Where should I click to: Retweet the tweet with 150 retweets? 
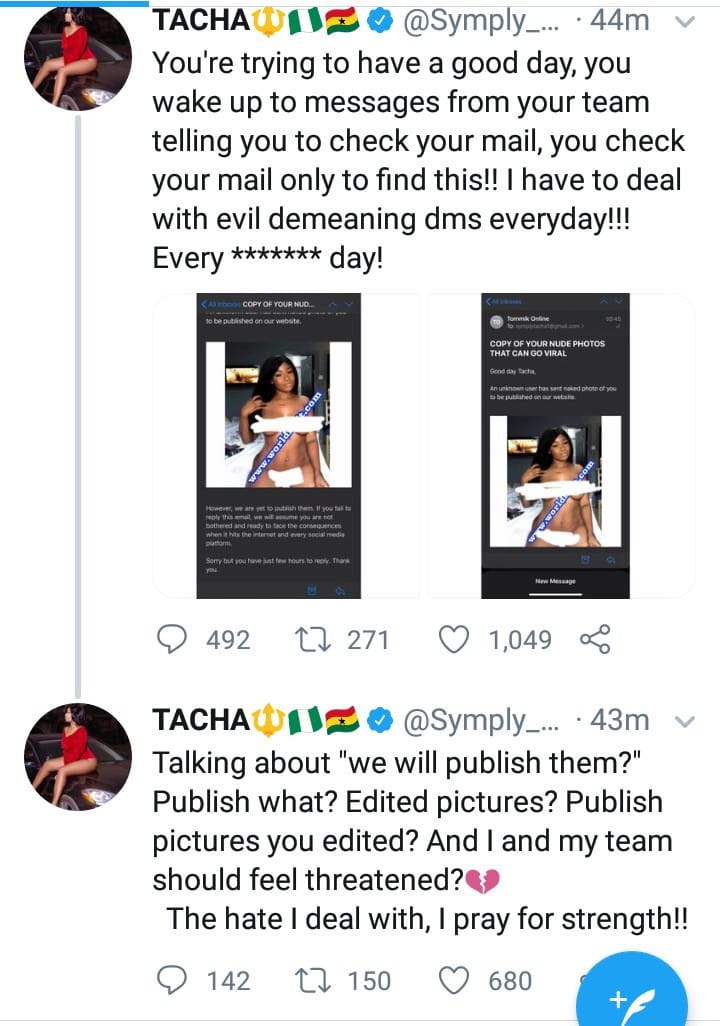pyautogui.click(x=320, y=981)
